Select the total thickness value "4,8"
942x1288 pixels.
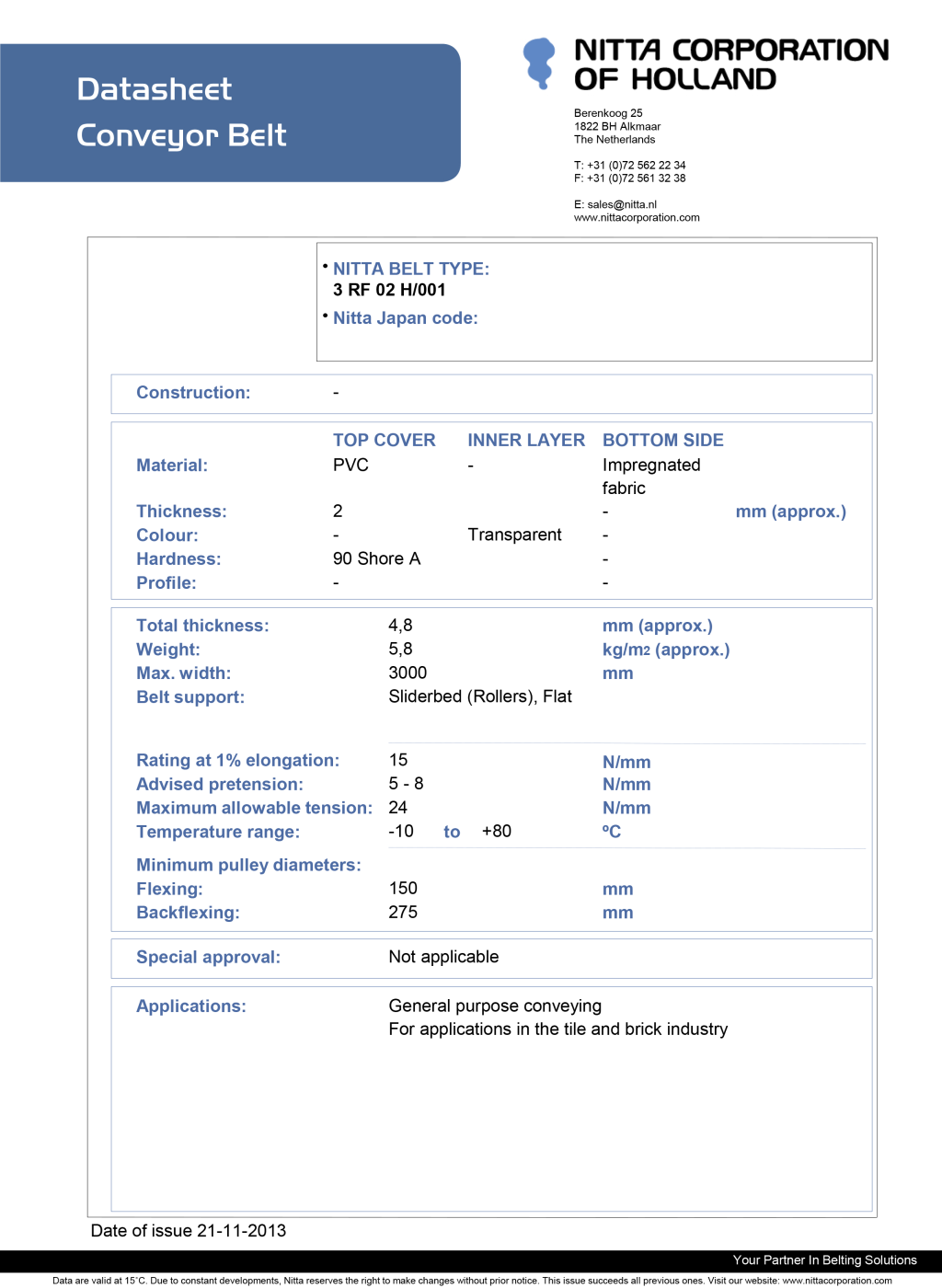[x=400, y=626]
